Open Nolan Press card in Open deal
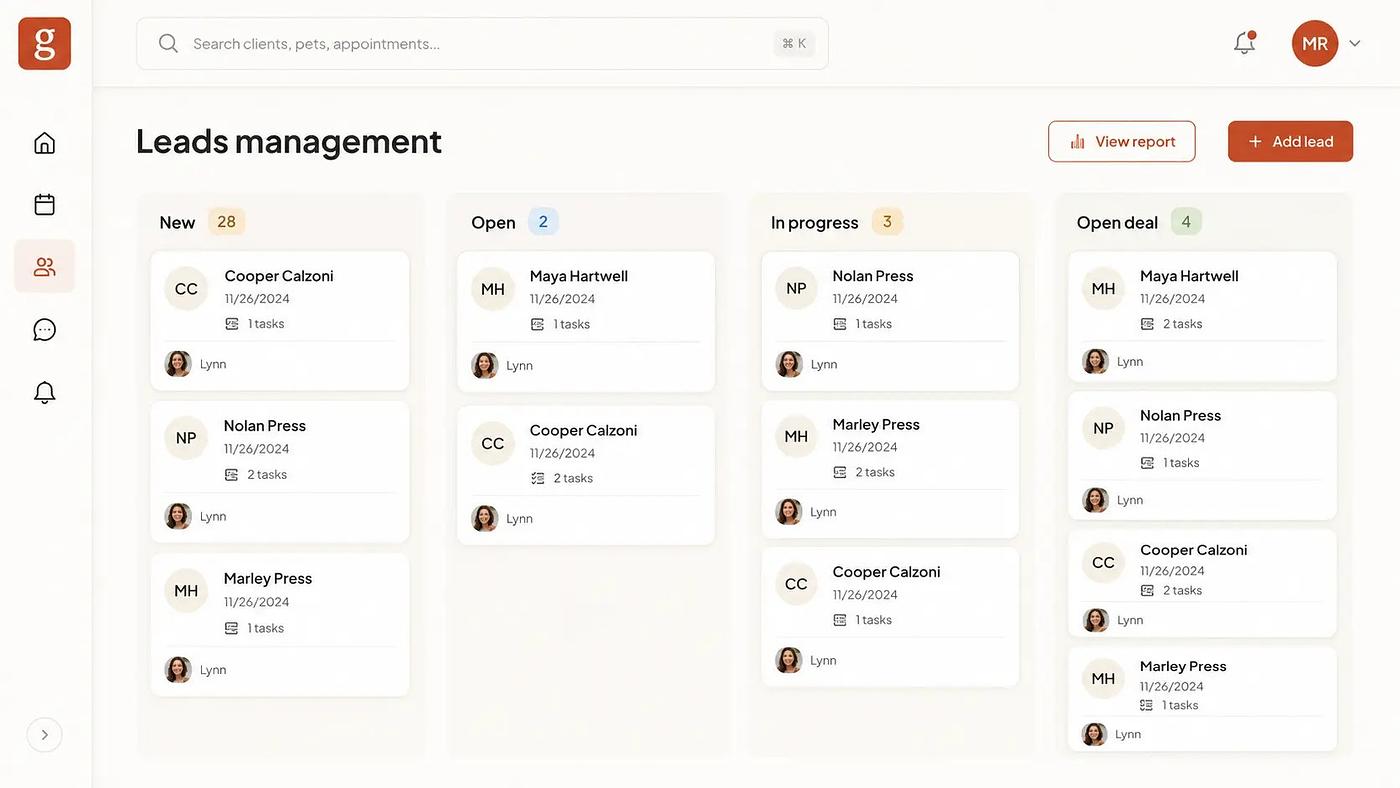The width and height of the screenshot is (1400, 788). click(1202, 455)
